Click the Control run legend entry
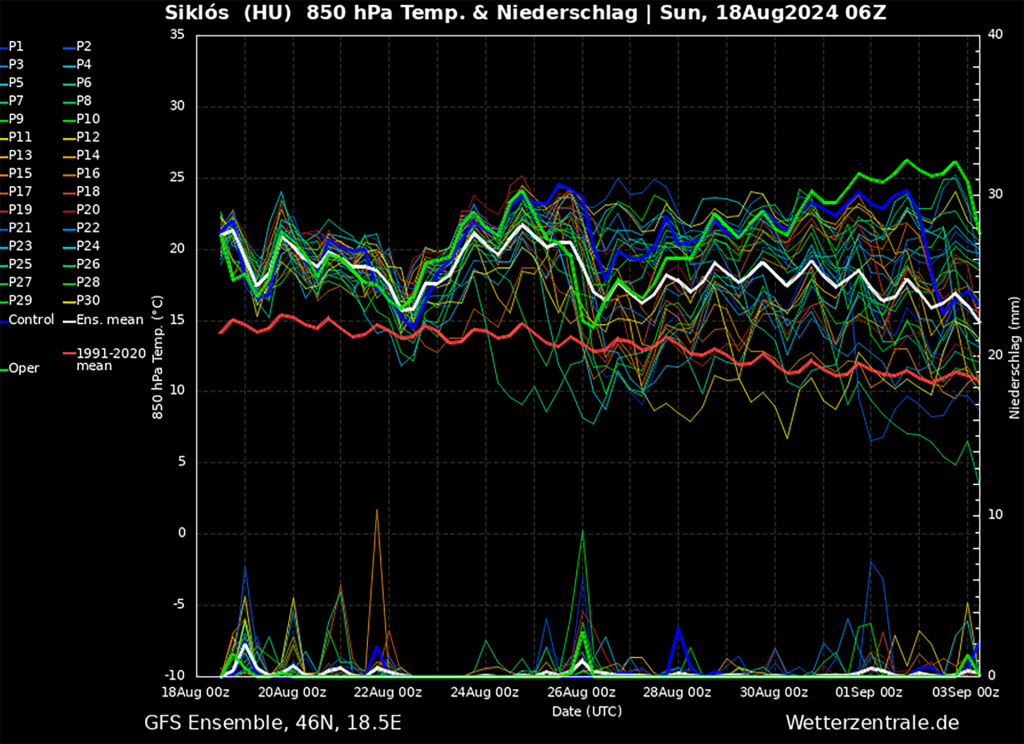Image resolution: width=1024 pixels, height=744 pixels. [30, 320]
